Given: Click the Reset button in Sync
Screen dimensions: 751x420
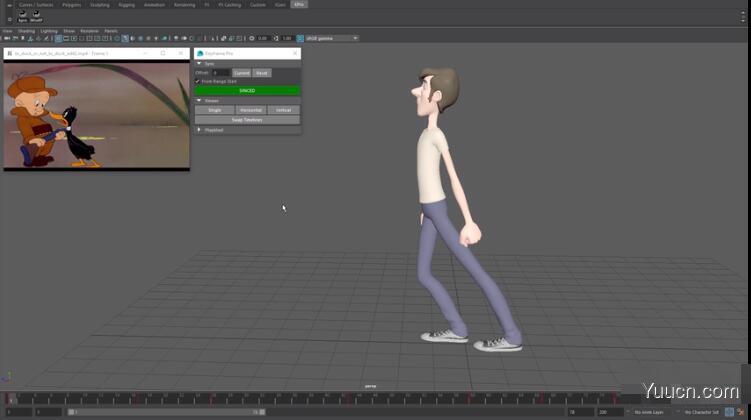Looking at the screenshot, I should point(262,73).
